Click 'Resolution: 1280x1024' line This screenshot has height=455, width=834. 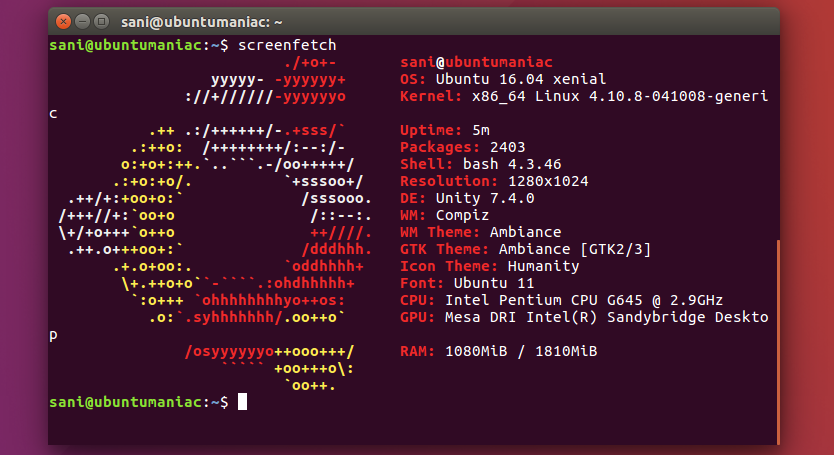[x=494, y=181]
